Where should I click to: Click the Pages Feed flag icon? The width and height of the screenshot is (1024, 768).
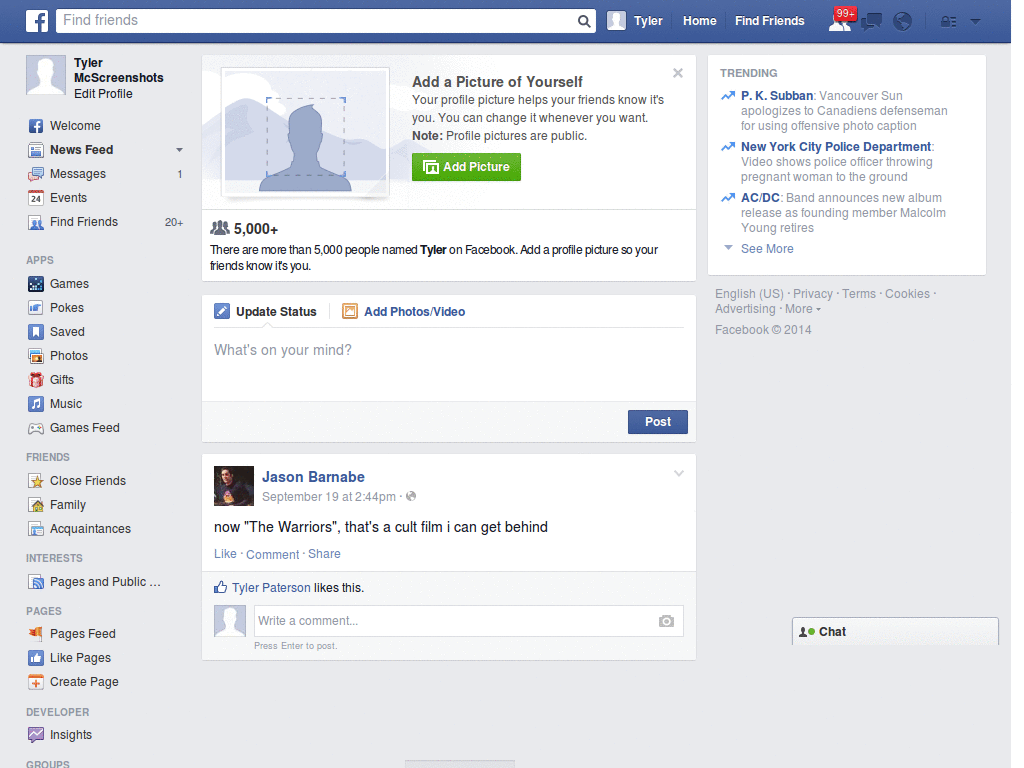coord(36,633)
